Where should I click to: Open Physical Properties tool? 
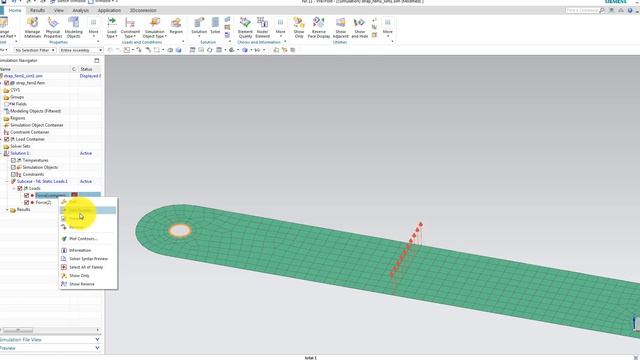pos(53,28)
